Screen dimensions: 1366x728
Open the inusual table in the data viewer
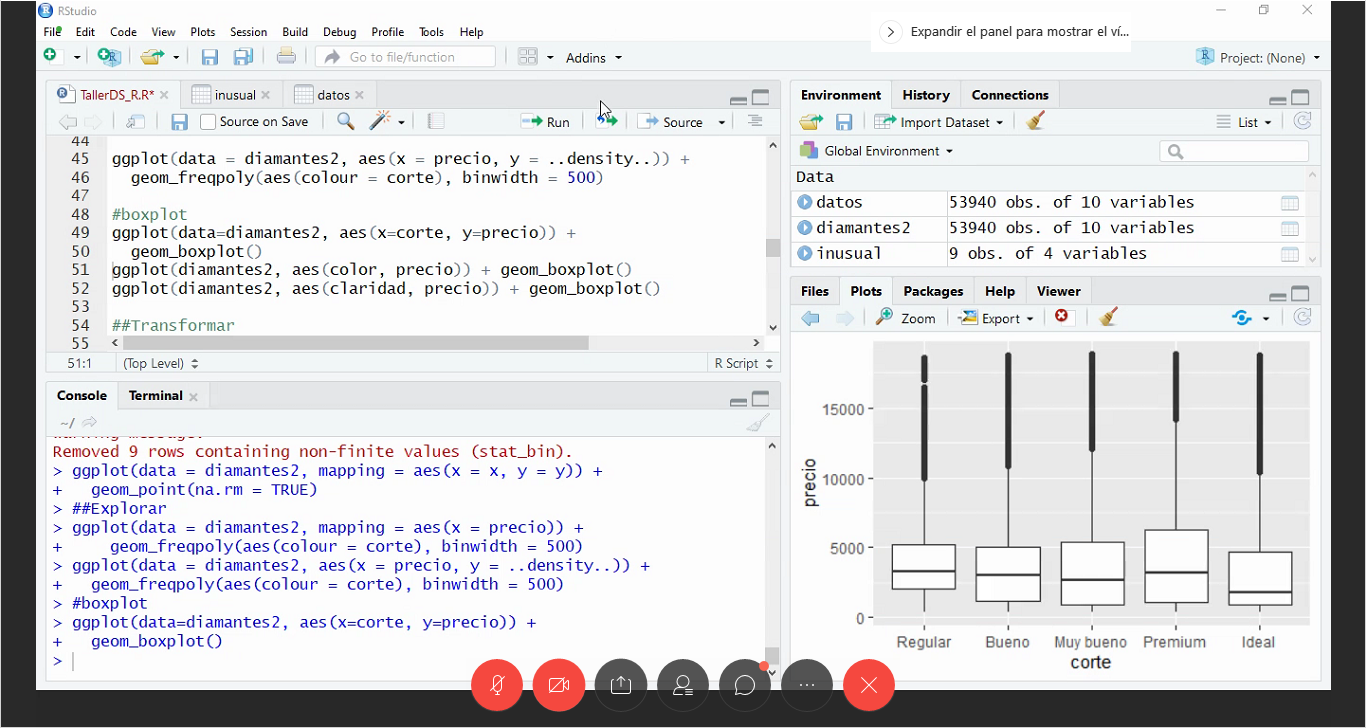click(x=1289, y=254)
